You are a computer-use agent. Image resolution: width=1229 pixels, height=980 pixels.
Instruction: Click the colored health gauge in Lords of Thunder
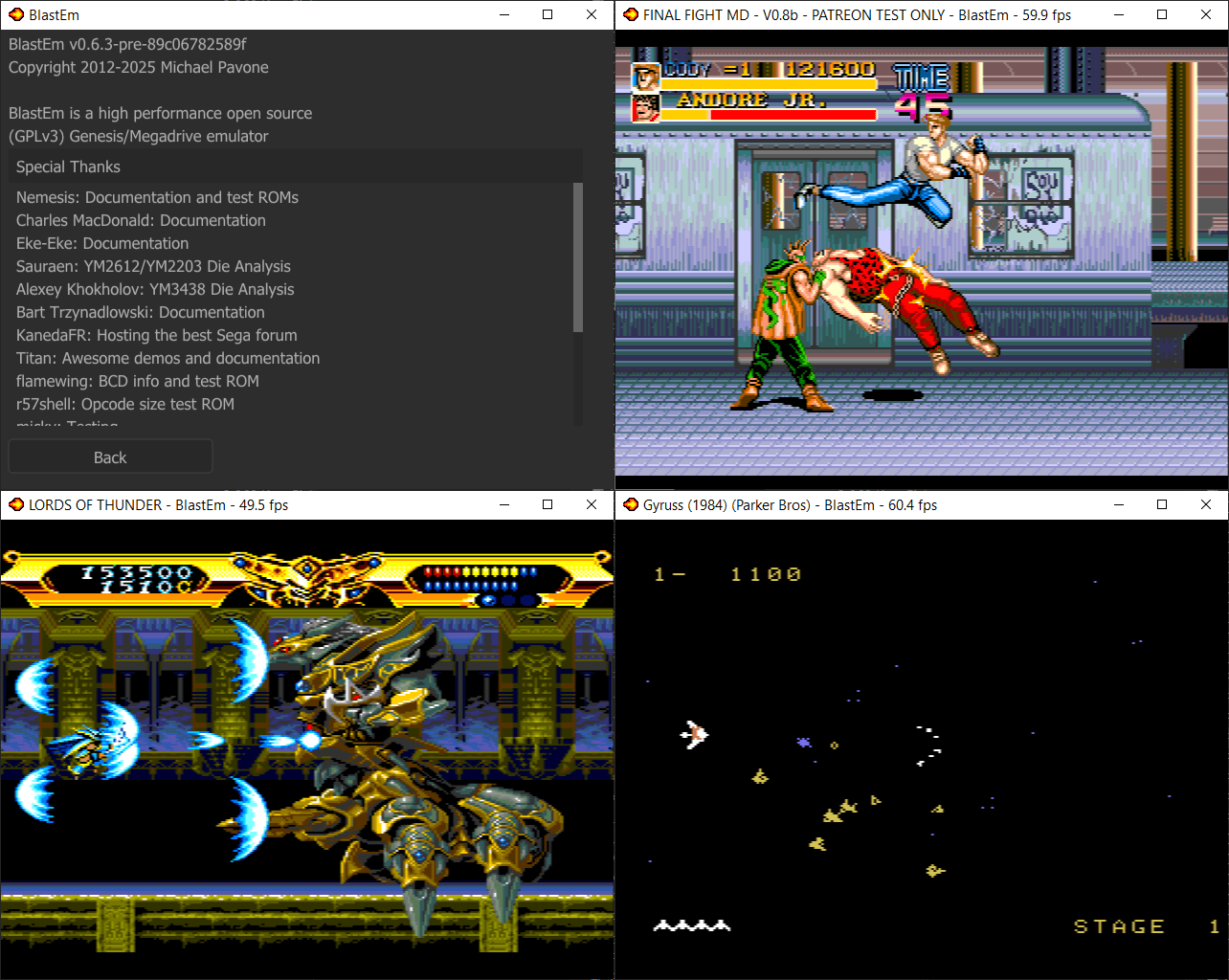coord(480,571)
